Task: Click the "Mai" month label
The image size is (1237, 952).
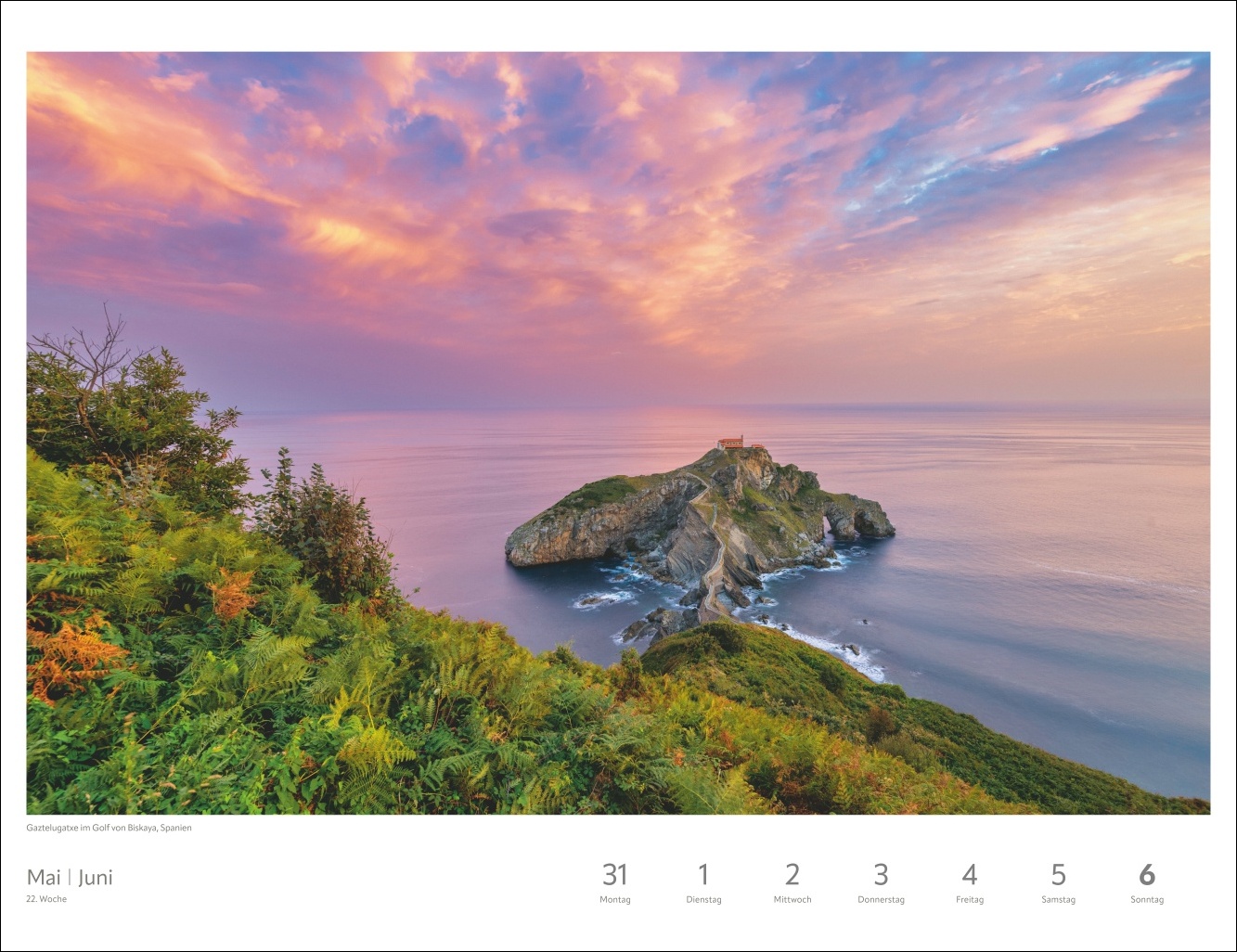Action: (44, 878)
